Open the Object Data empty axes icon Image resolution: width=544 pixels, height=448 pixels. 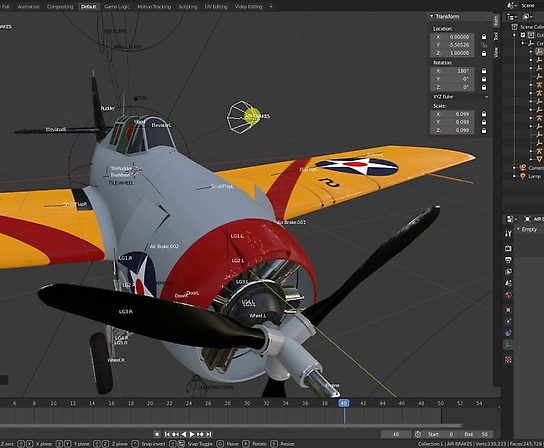pyautogui.click(x=508, y=345)
